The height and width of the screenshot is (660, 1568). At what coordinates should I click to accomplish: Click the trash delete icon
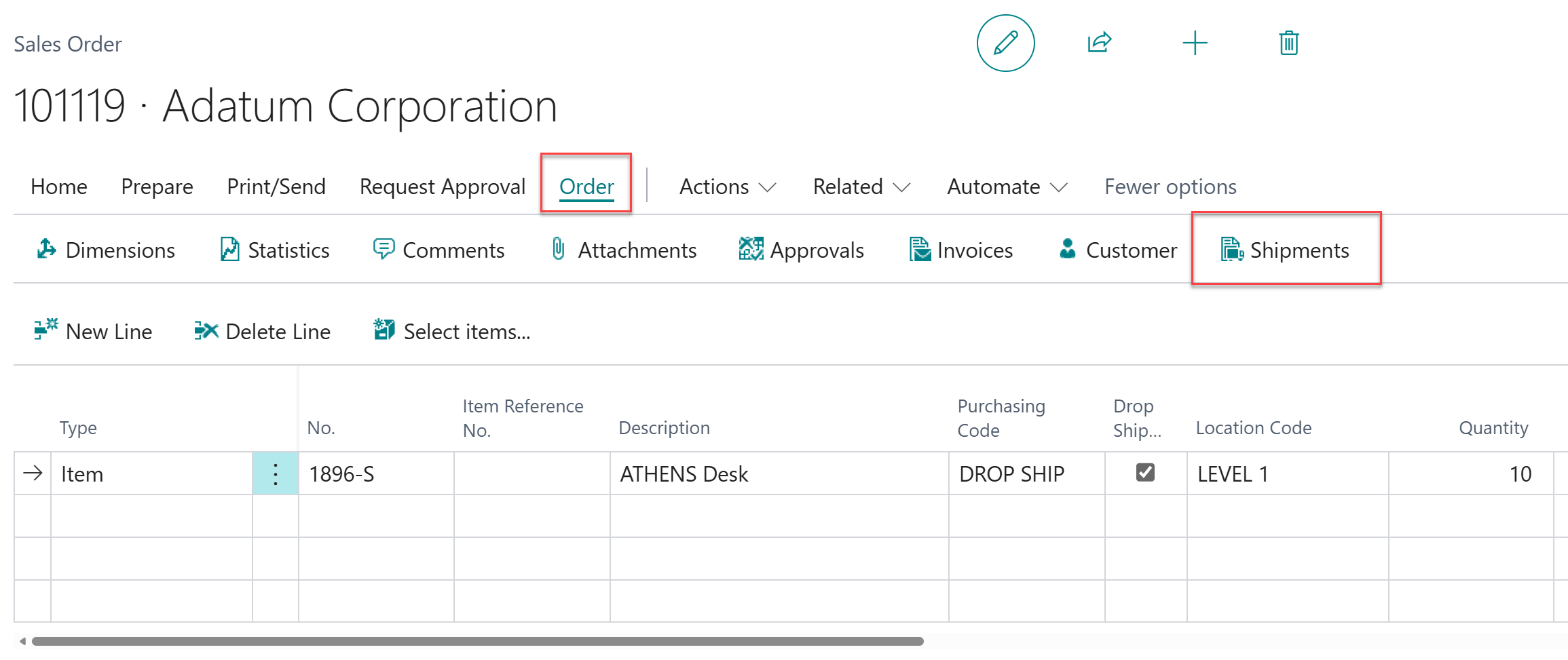[x=1288, y=43]
